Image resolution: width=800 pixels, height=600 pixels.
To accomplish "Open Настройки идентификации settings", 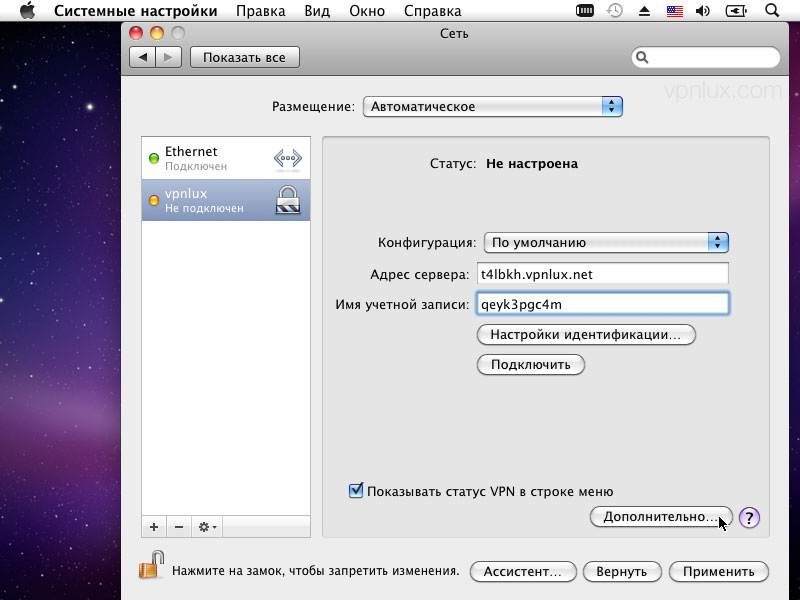I will coord(586,335).
